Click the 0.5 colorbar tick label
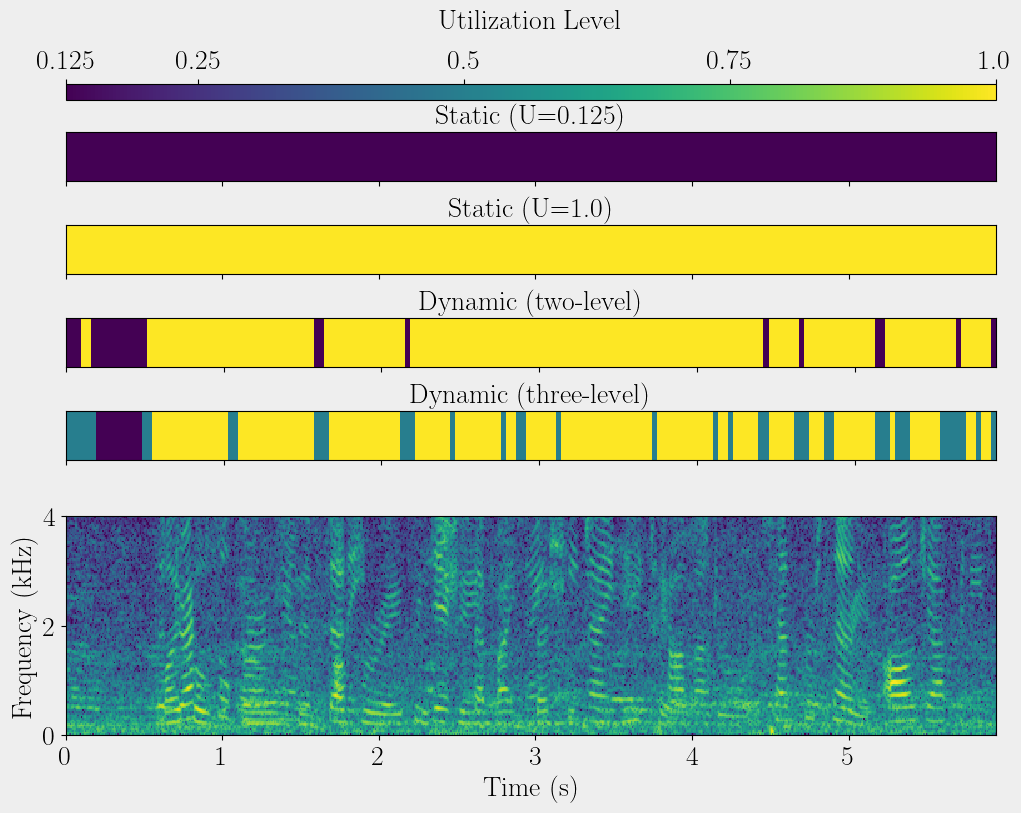 (x=464, y=61)
